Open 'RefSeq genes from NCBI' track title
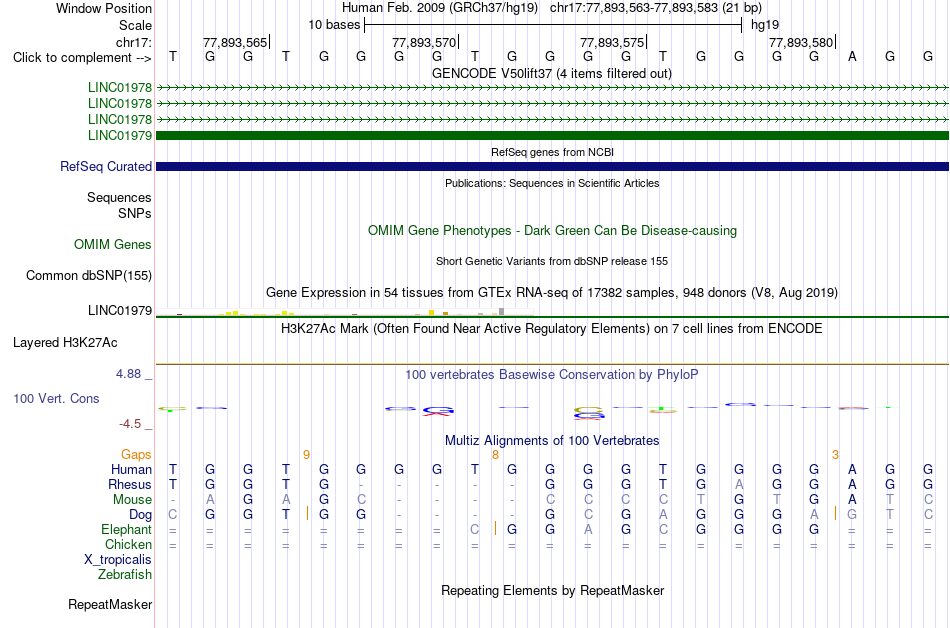 coord(552,153)
